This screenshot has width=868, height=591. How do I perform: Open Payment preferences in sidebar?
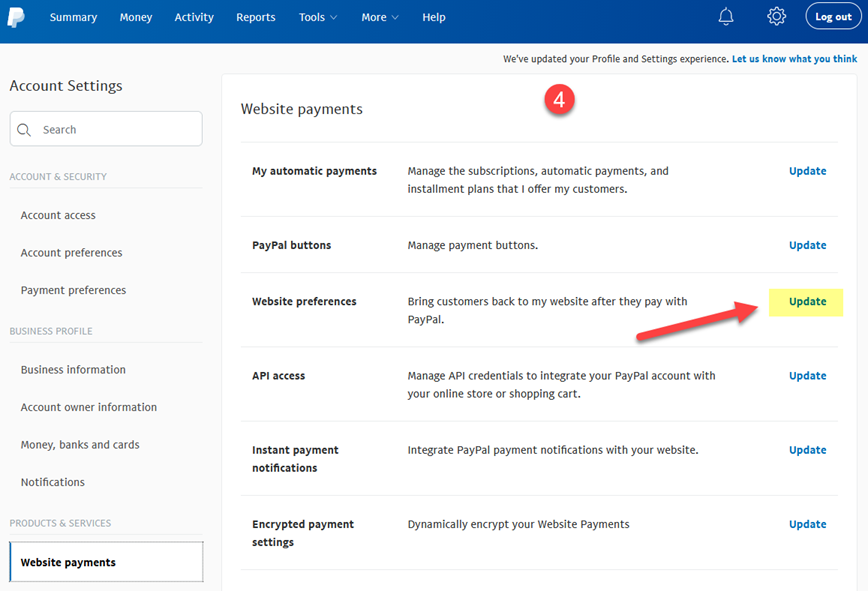coord(73,291)
